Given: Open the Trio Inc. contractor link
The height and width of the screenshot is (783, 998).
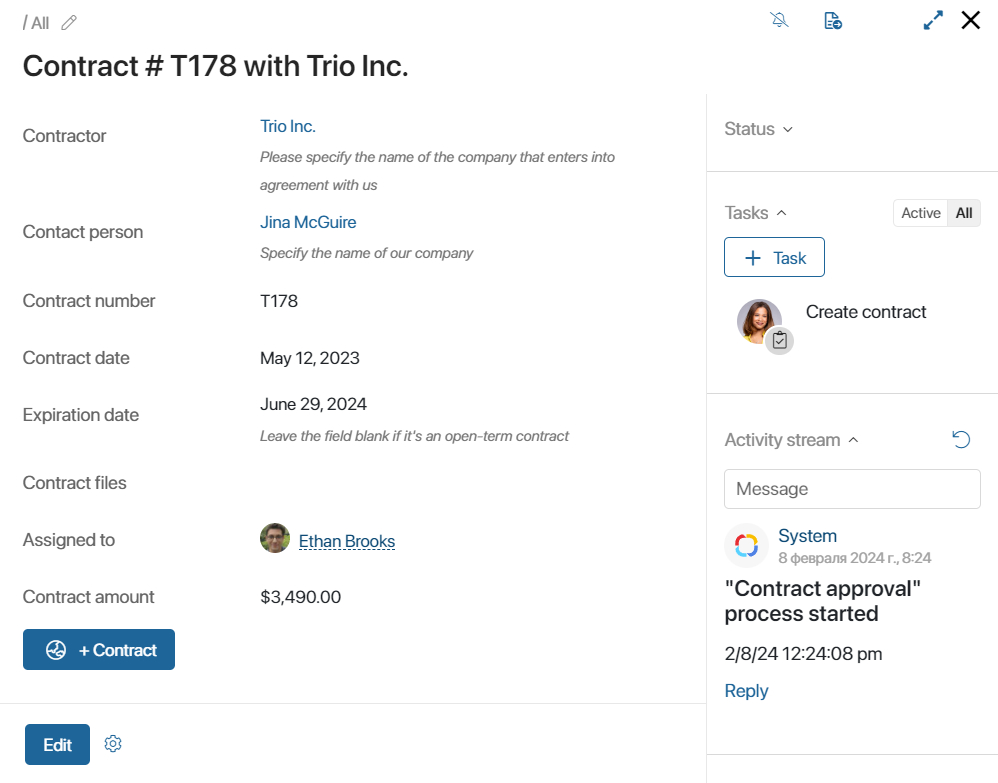Looking at the screenshot, I should pyautogui.click(x=288, y=126).
